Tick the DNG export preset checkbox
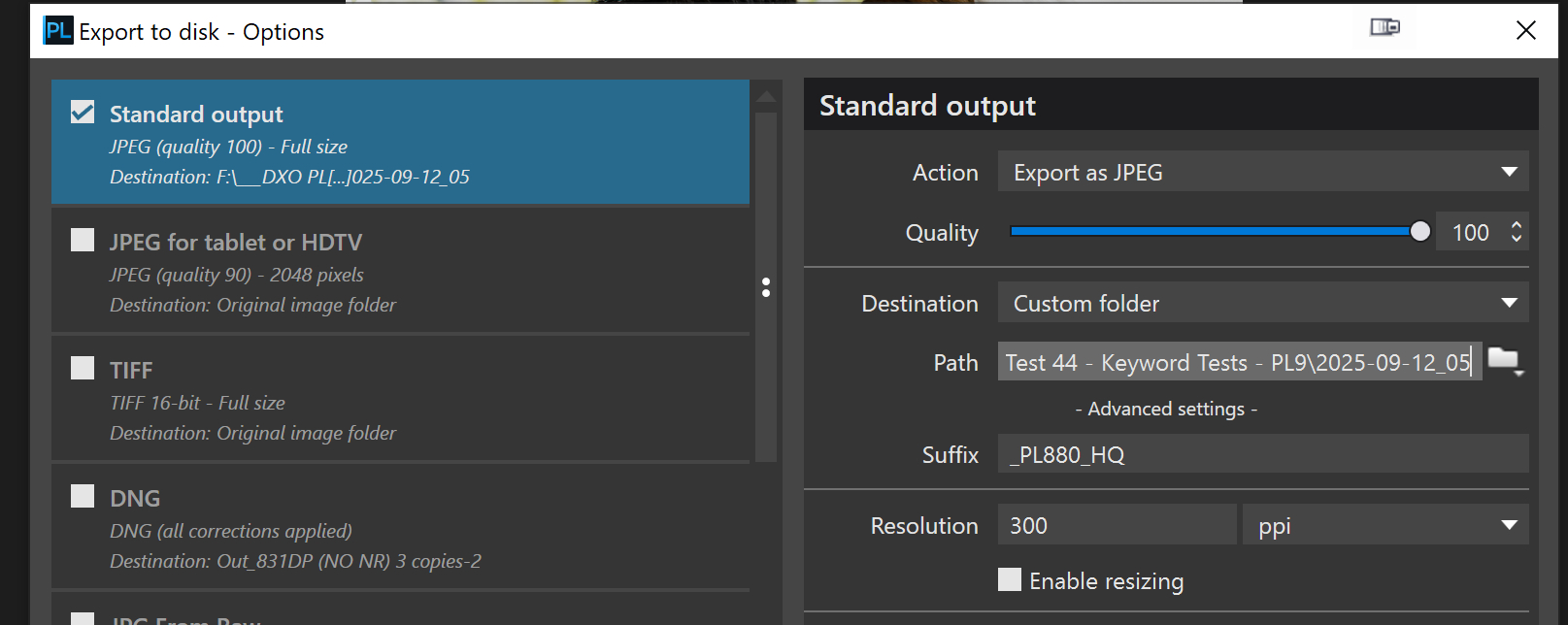The width and height of the screenshot is (1568, 625). click(83, 496)
